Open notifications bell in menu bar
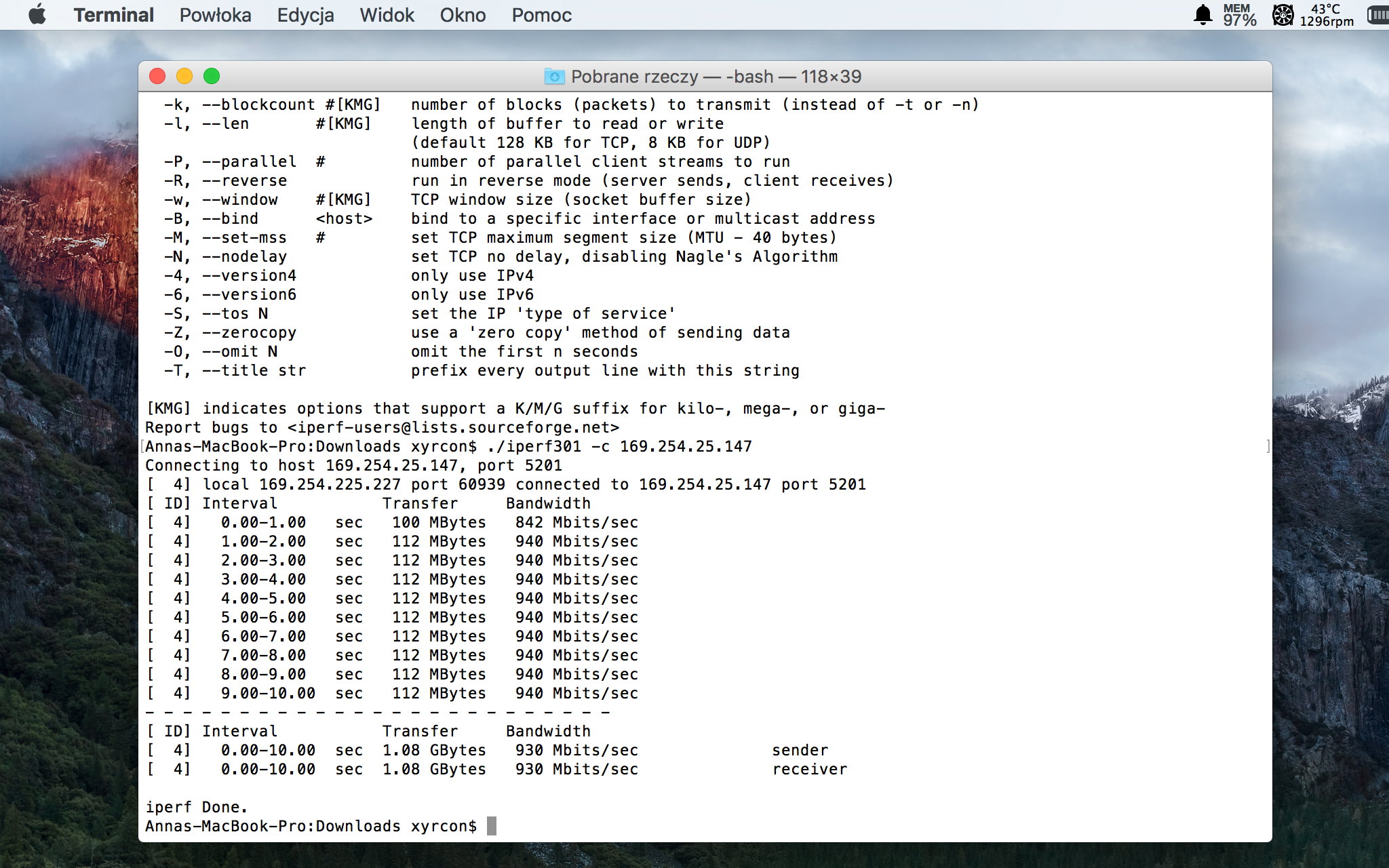Viewport: 1389px width, 868px height. pos(1202,15)
